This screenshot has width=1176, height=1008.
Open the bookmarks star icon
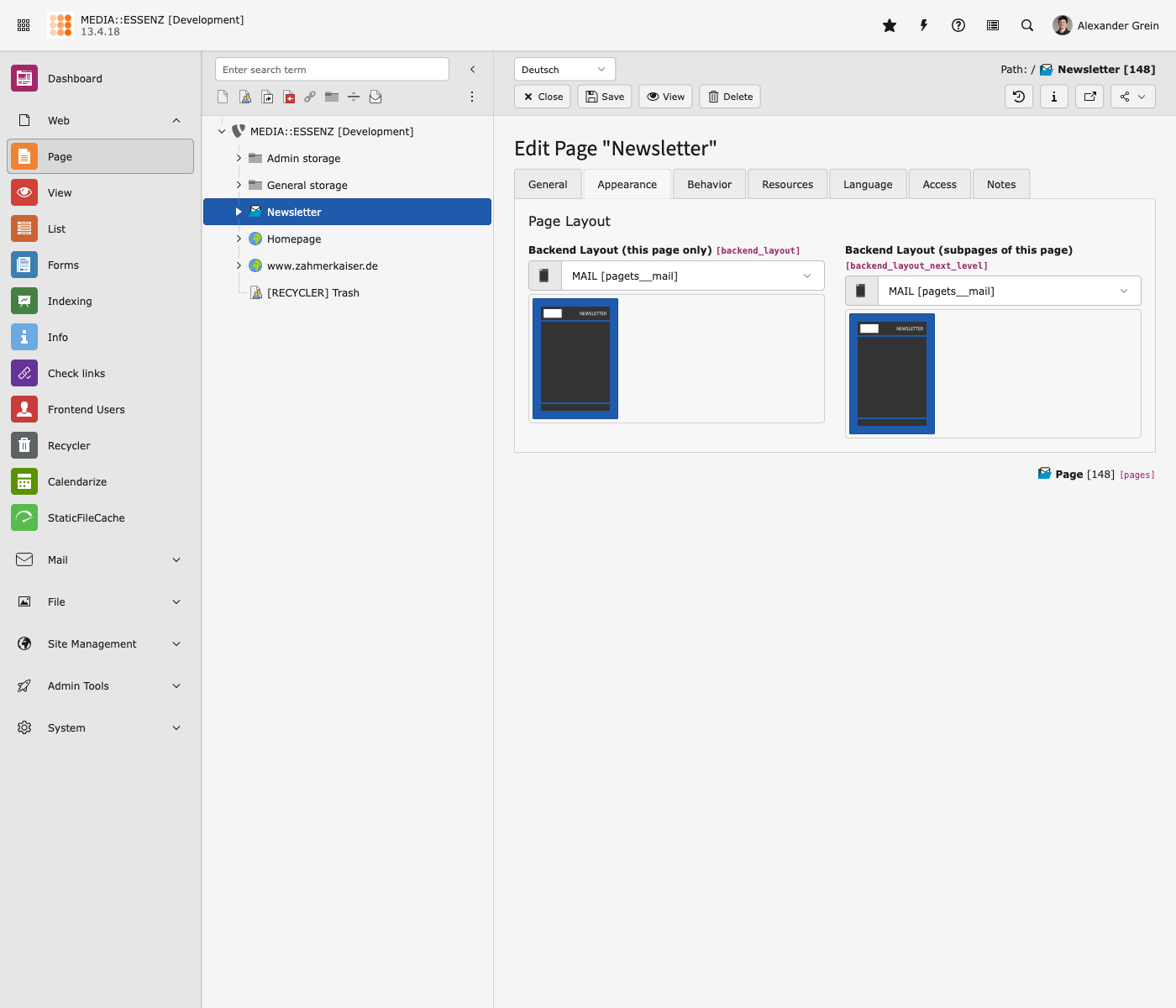coord(890,25)
